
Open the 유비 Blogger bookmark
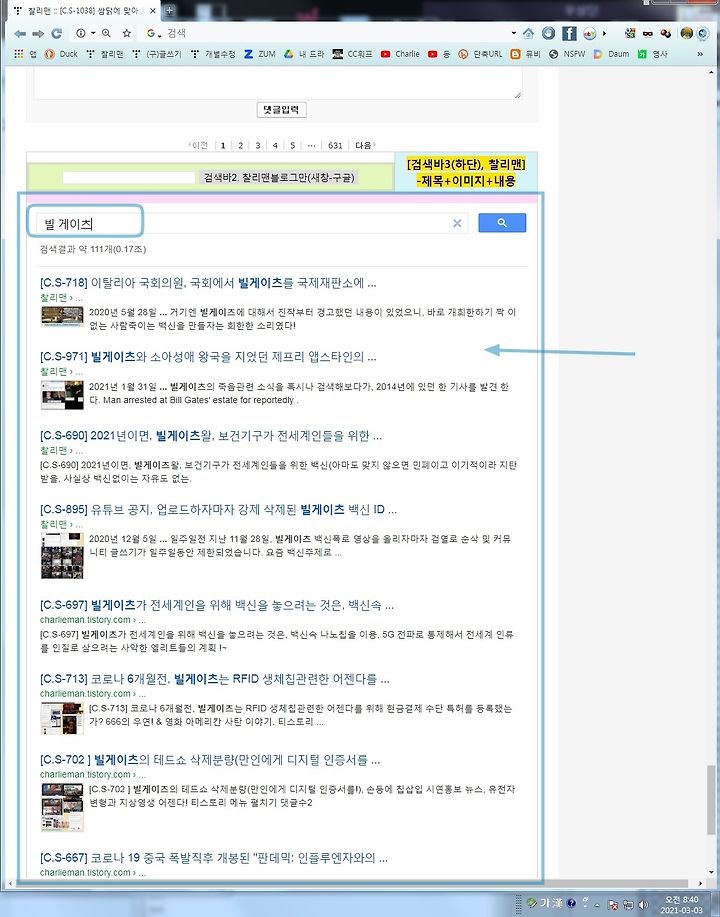(x=525, y=54)
